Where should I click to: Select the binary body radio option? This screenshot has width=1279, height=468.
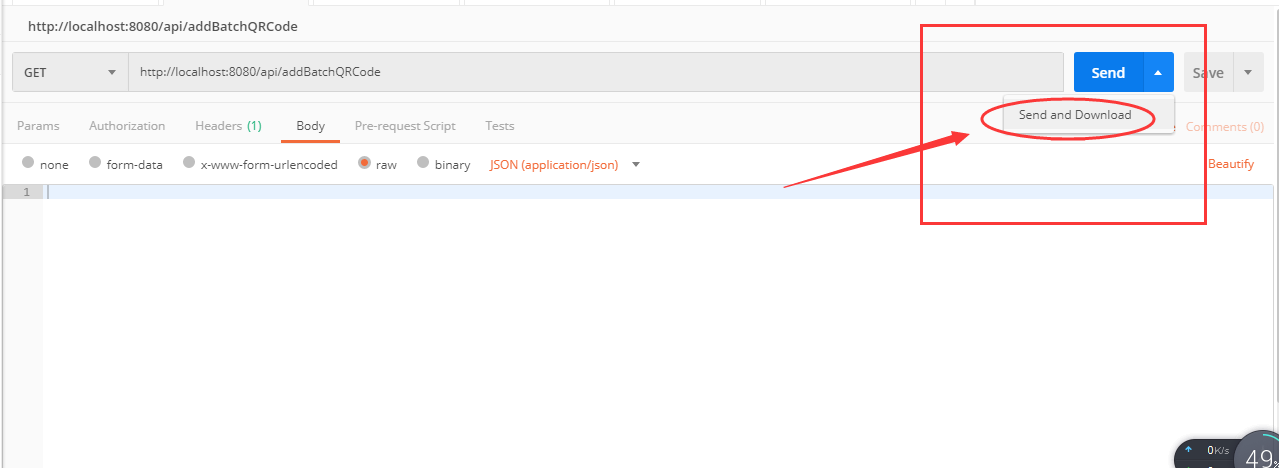tap(423, 163)
